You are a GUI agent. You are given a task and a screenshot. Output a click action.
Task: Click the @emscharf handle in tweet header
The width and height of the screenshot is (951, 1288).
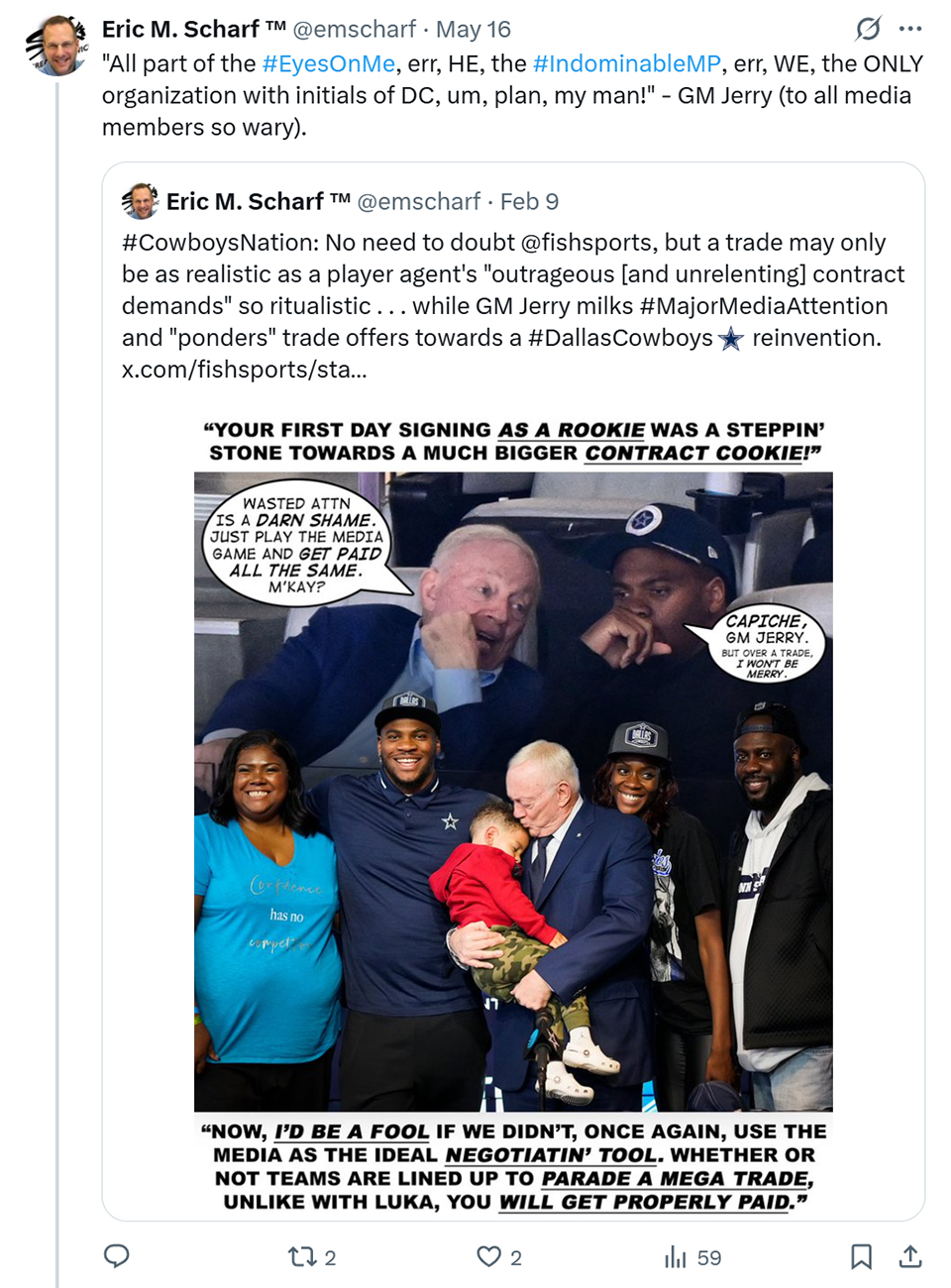coord(352,30)
